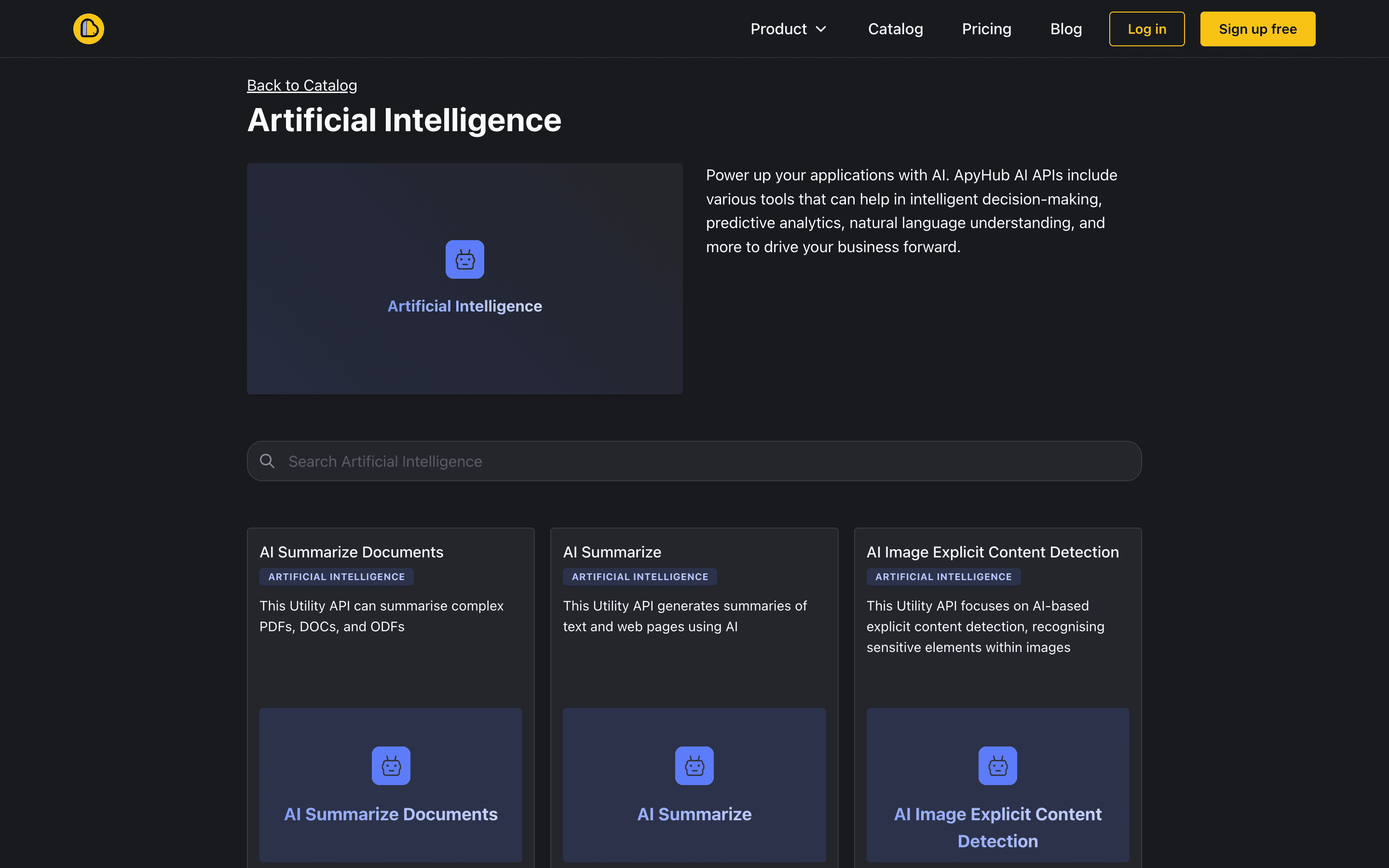Open the AI Summarize Documents card title

pyautogui.click(x=351, y=552)
